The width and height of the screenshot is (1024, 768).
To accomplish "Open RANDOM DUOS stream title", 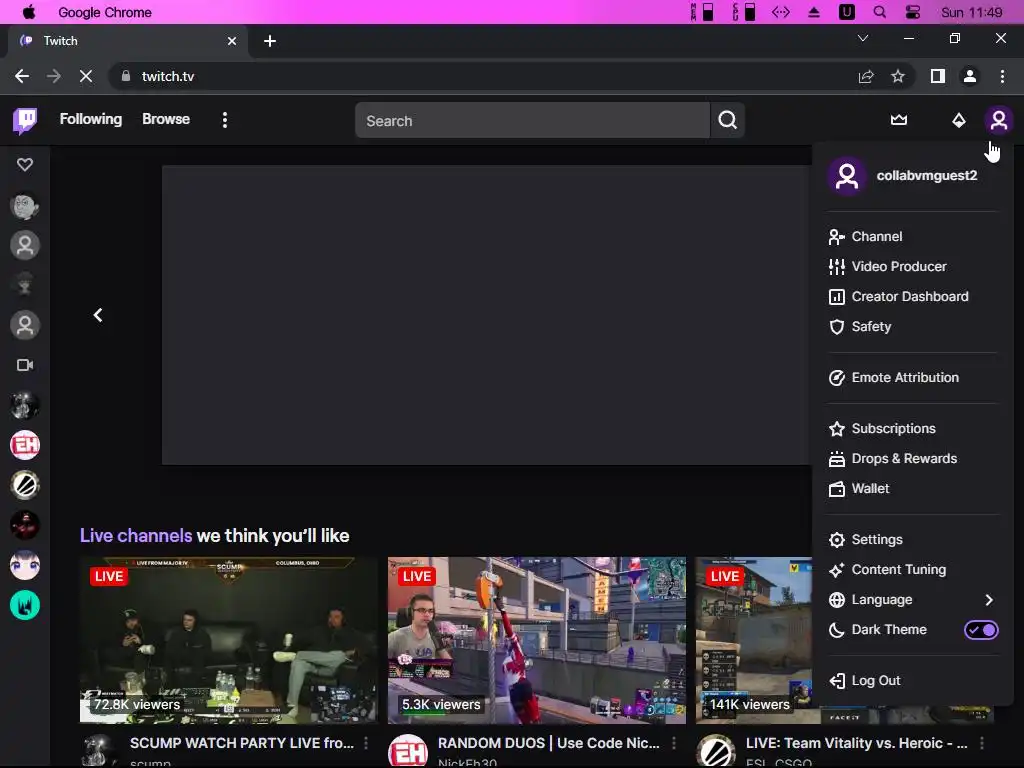I will pos(549,743).
